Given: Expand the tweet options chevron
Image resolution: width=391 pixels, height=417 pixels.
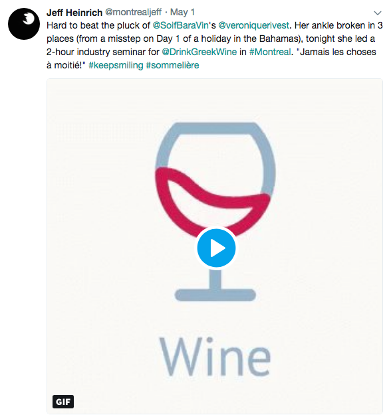Looking at the screenshot, I should click(377, 13).
